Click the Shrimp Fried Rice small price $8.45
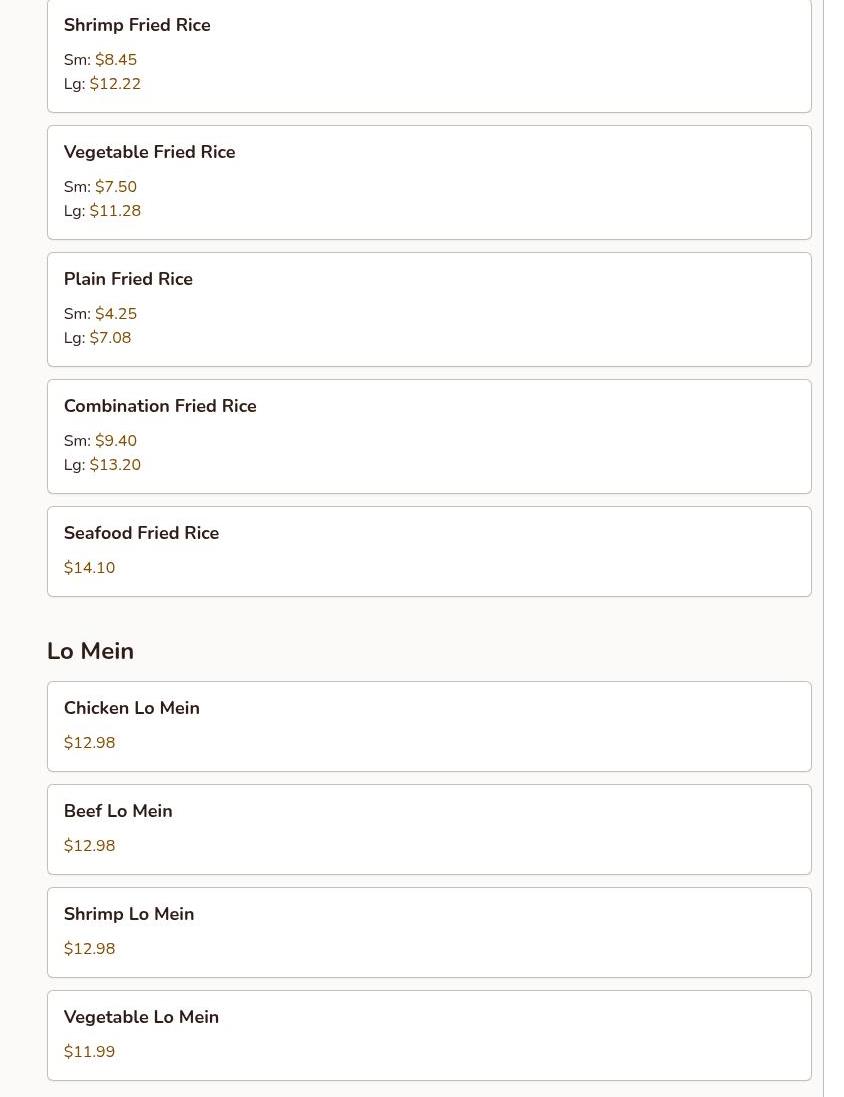Image resolution: width=844 pixels, height=1097 pixels. (x=116, y=59)
